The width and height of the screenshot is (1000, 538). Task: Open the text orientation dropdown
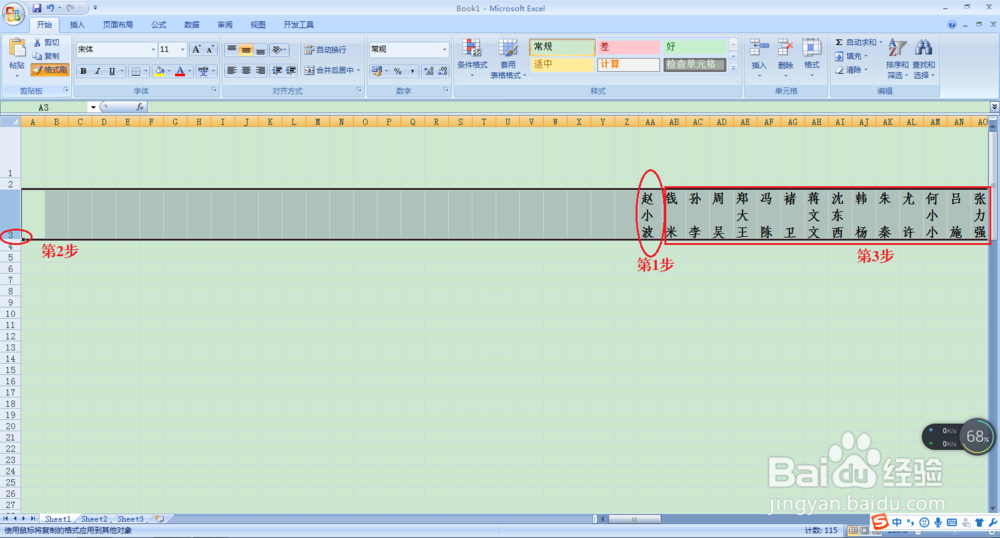(279, 49)
